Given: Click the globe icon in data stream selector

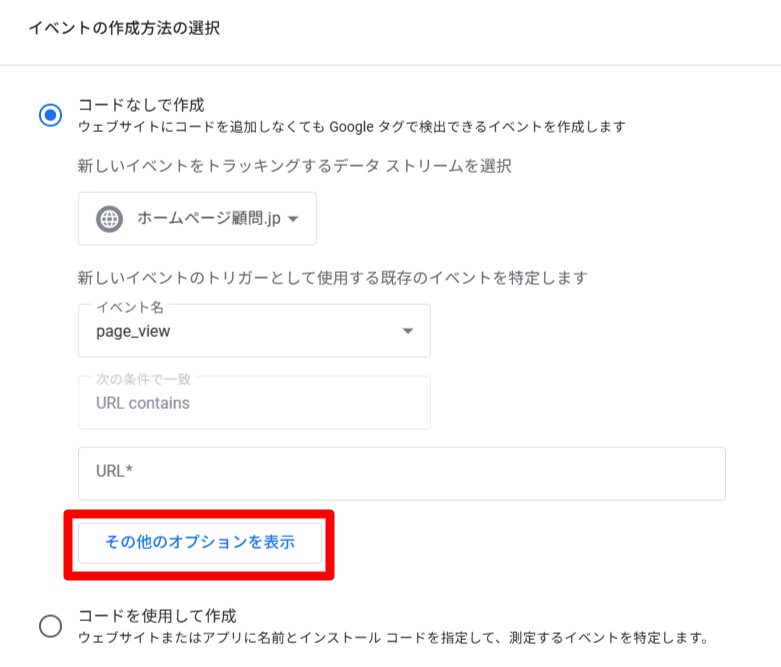Looking at the screenshot, I should [x=109, y=219].
